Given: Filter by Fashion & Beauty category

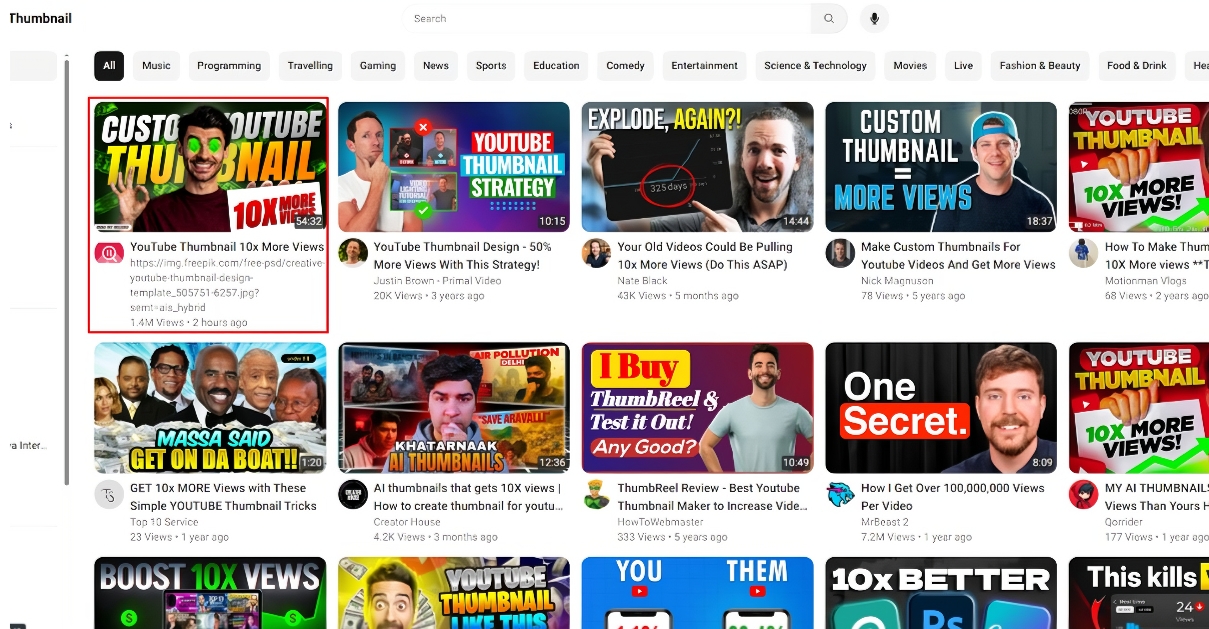Looking at the screenshot, I should [x=1040, y=66].
